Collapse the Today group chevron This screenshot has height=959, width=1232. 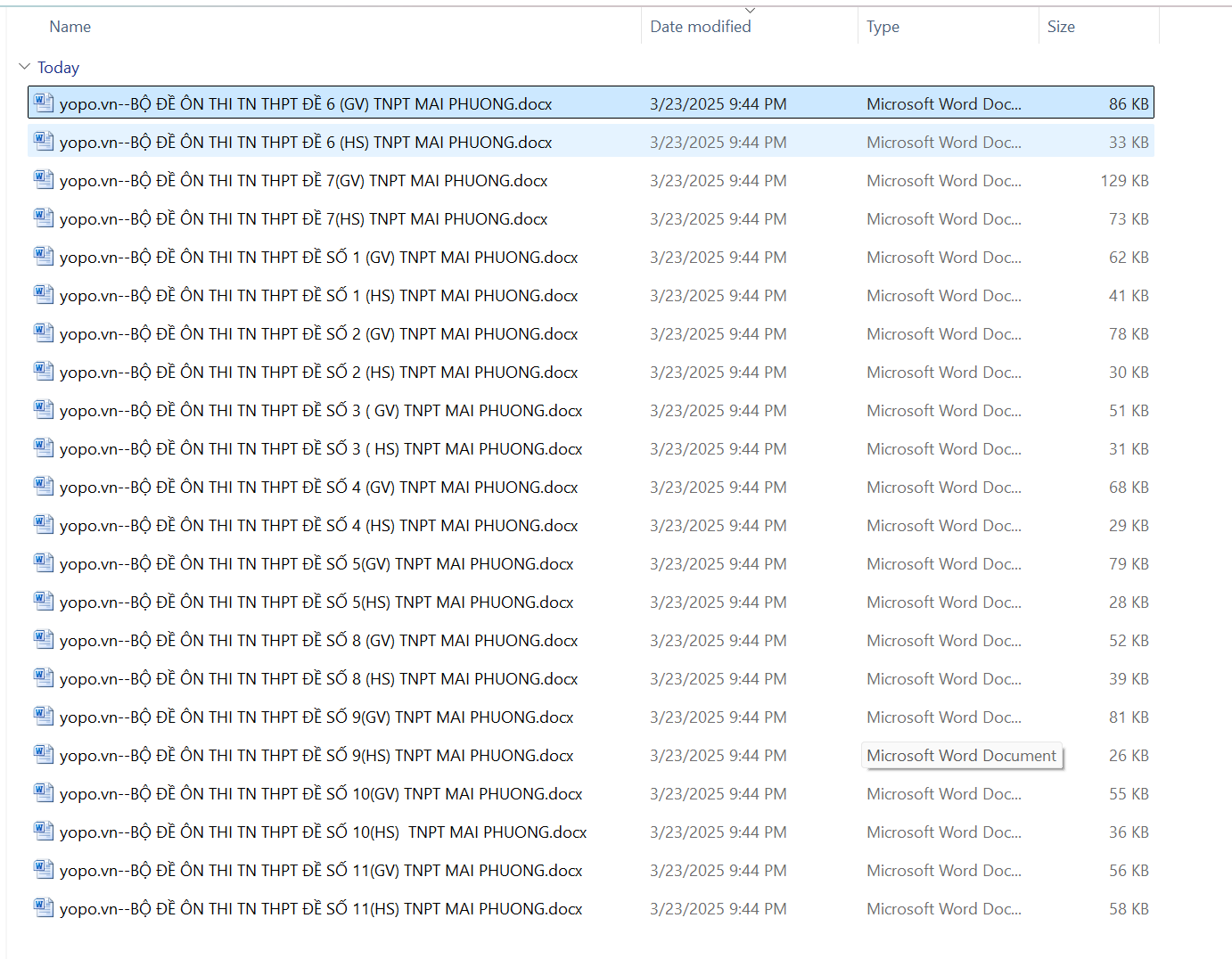24,67
